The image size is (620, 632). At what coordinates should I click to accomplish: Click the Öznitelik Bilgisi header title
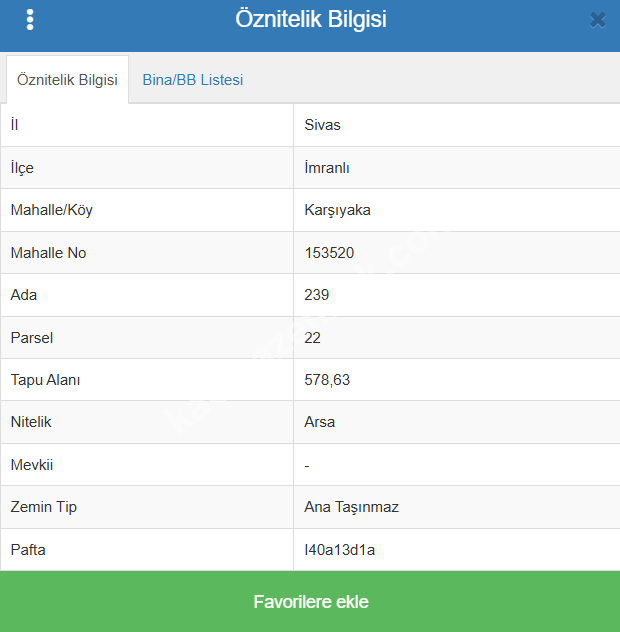(x=310, y=20)
